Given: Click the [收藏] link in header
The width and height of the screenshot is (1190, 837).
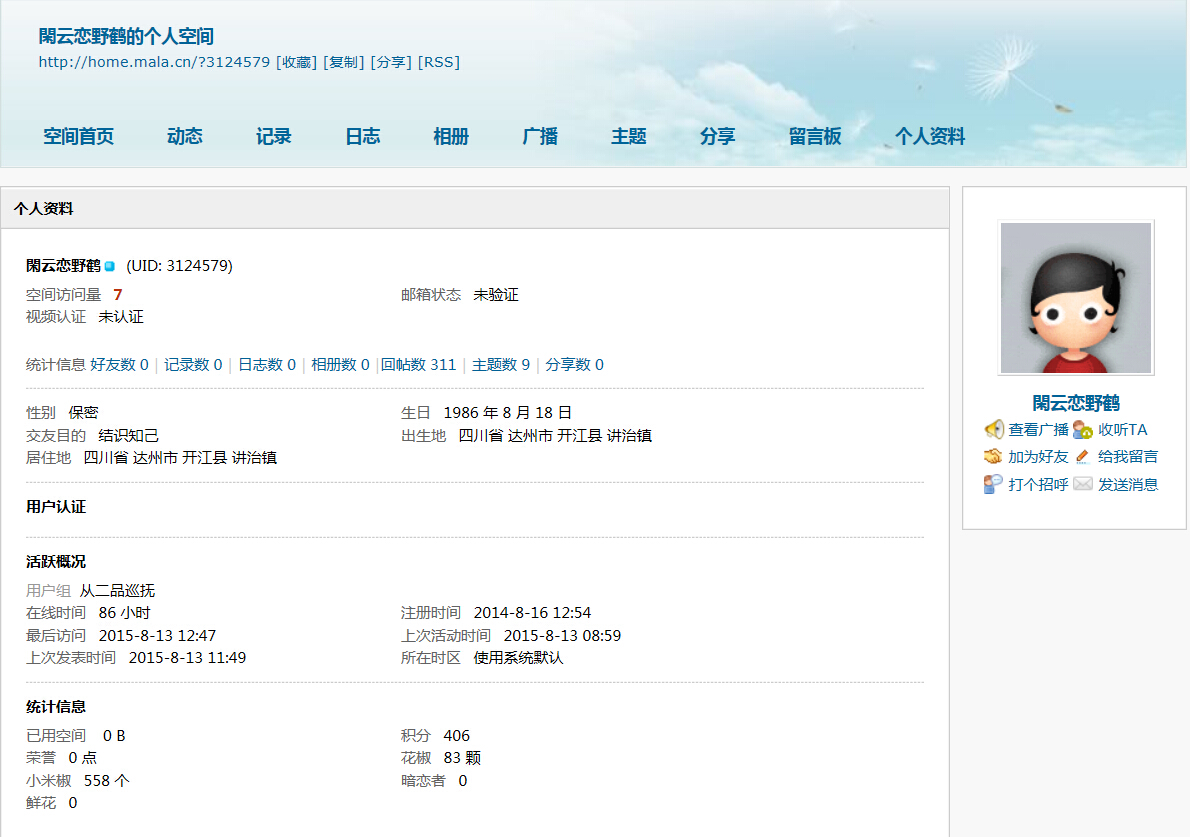Looking at the screenshot, I should (x=296, y=62).
